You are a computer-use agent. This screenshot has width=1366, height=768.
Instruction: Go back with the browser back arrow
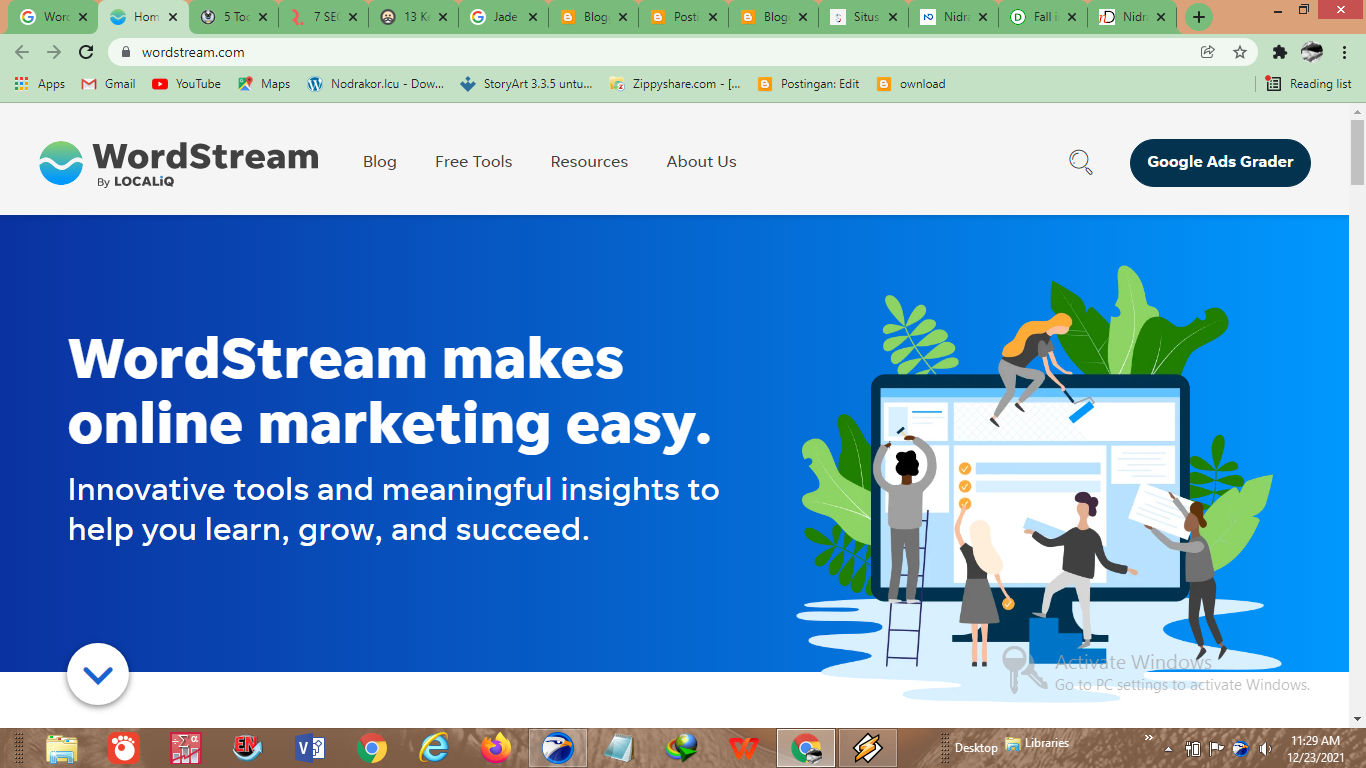pos(22,52)
